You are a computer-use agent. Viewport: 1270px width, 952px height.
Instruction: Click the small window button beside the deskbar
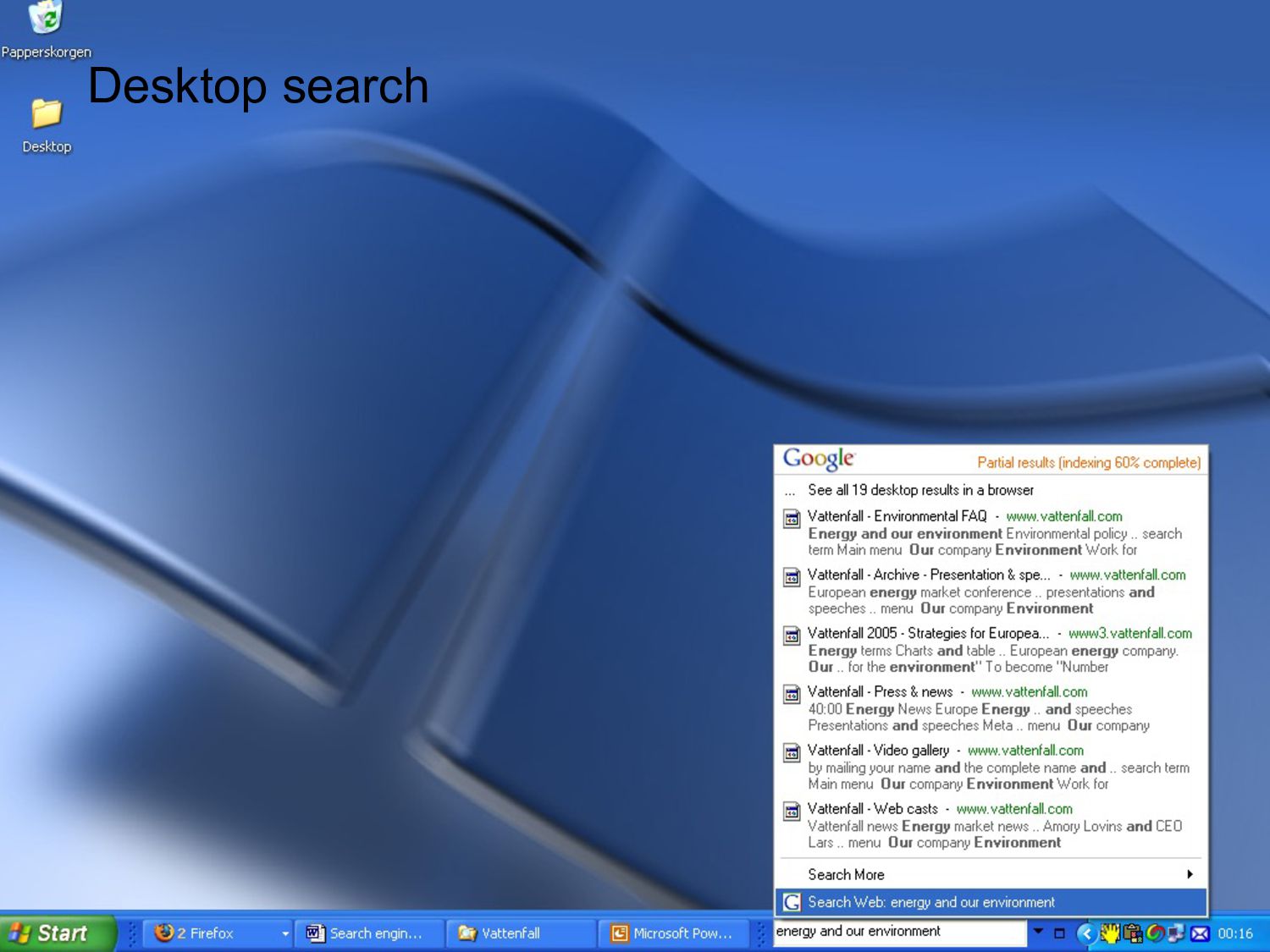(x=1059, y=933)
